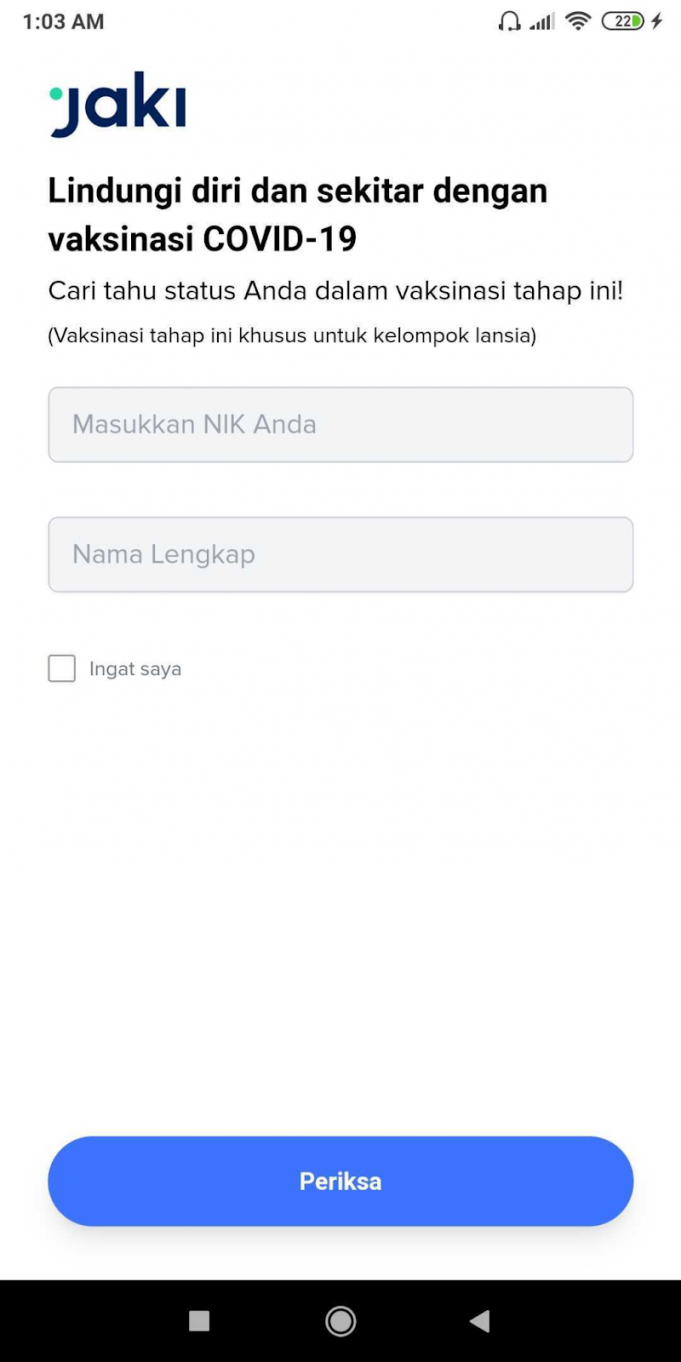Screen dimensions: 681x1362
Task: Enable the Ingat saya checkbox
Action: click(x=62, y=669)
